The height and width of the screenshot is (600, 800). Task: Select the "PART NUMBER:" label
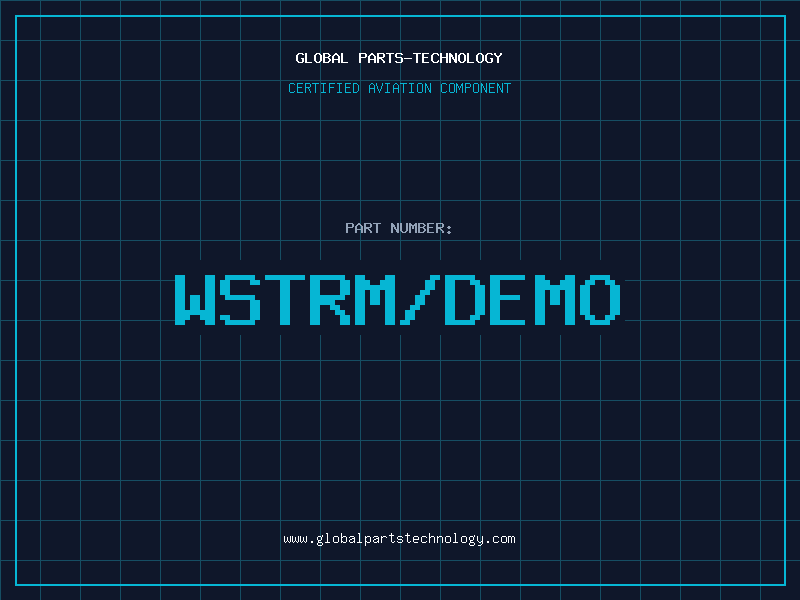click(399, 228)
